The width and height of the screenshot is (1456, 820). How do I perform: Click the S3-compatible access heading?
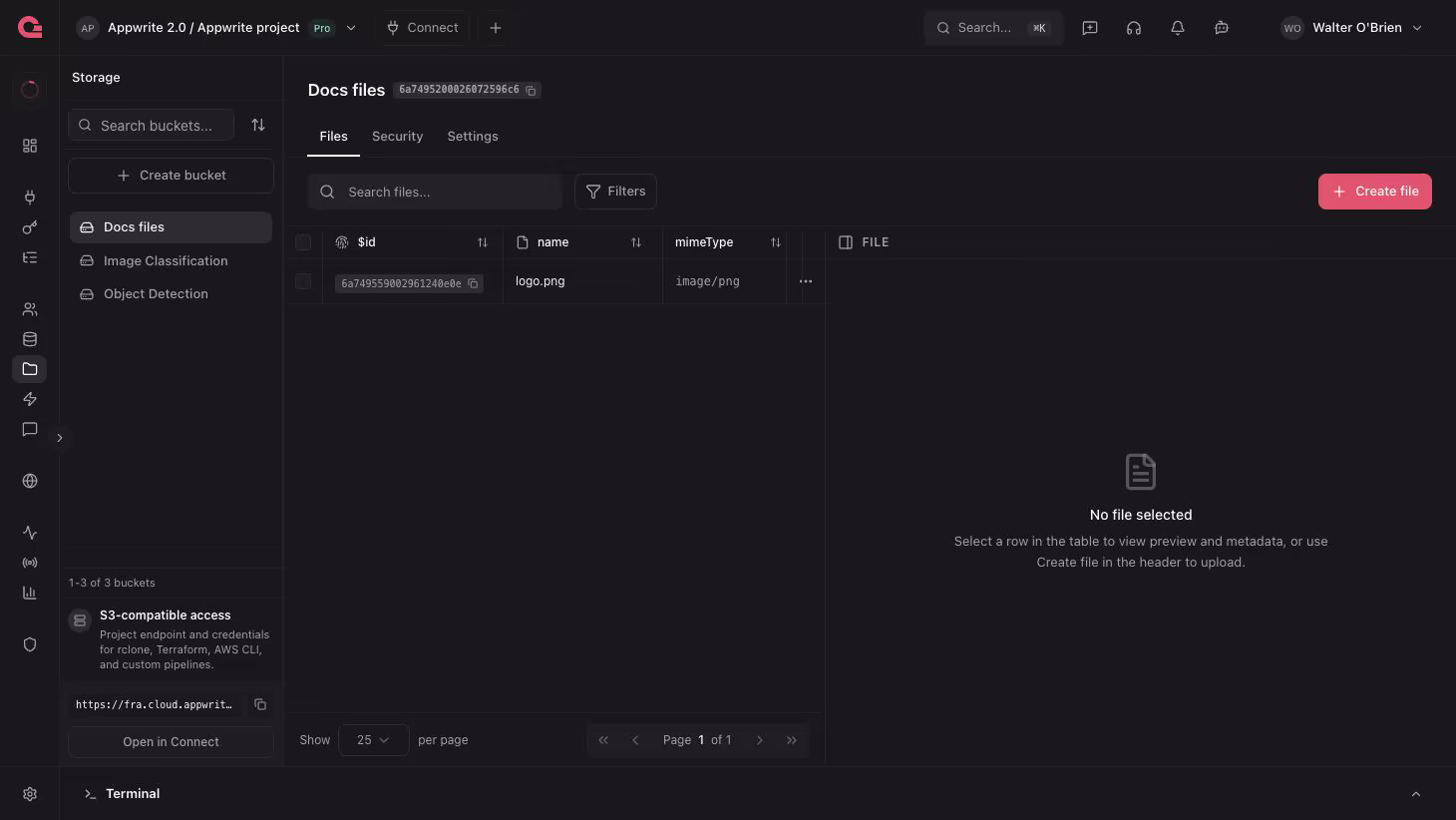tap(166, 615)
